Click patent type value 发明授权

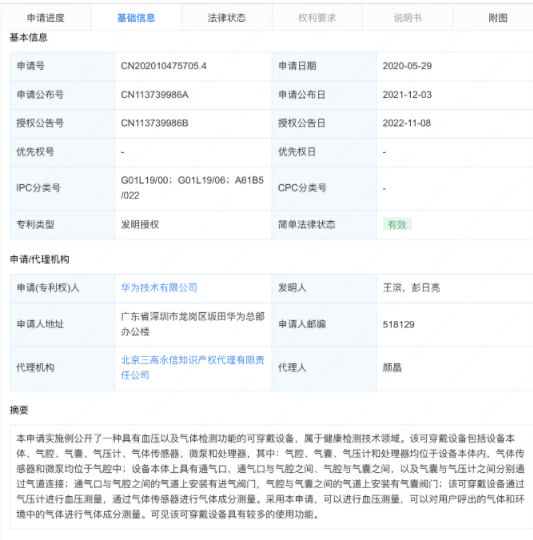tap(140, 225)
